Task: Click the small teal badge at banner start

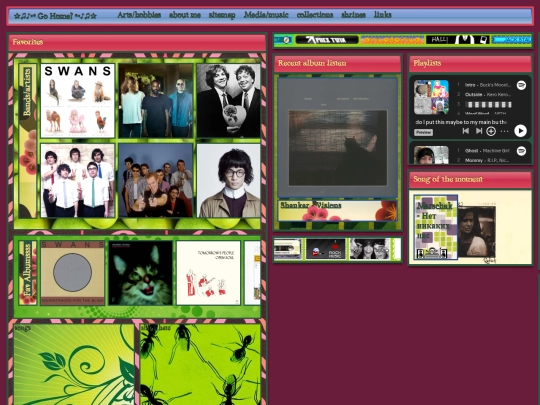Action: point(283,40)
